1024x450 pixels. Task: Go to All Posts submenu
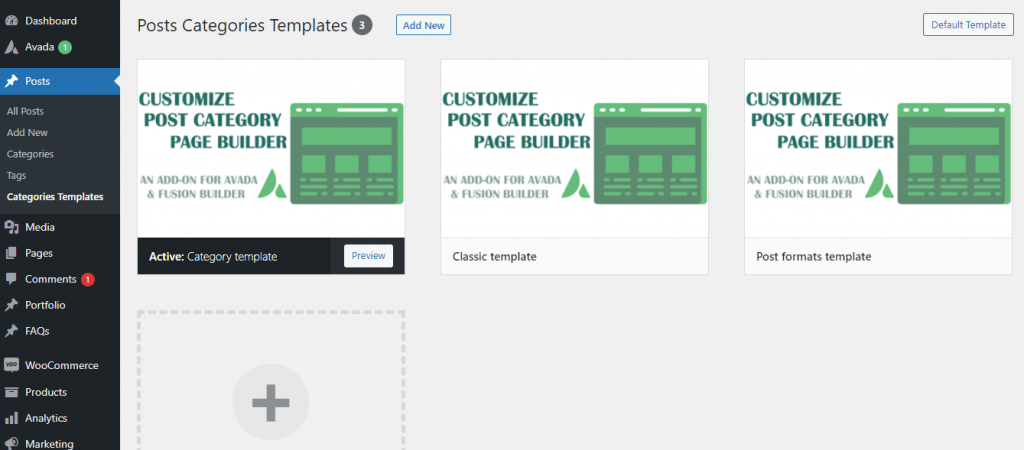[25, 112]
